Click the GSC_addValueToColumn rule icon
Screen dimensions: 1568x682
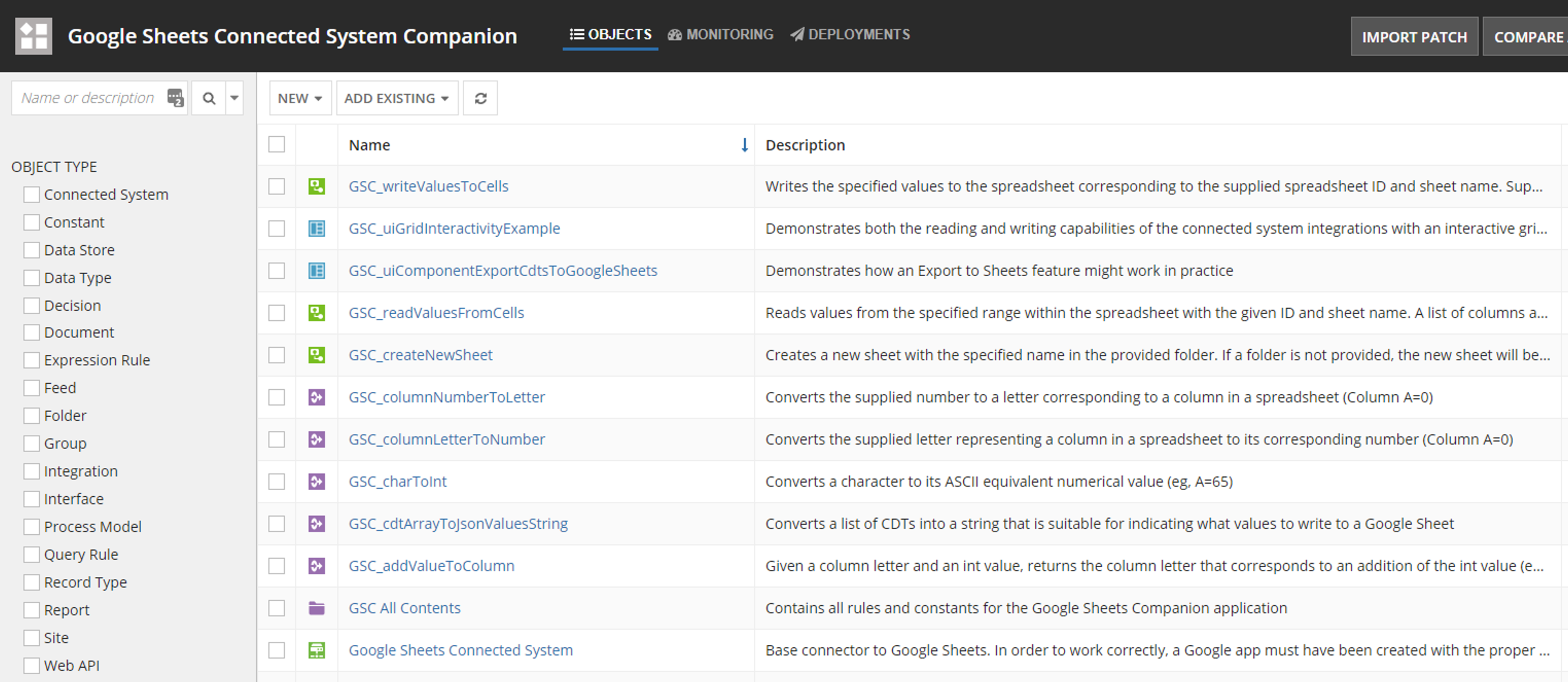pos(316,566)
